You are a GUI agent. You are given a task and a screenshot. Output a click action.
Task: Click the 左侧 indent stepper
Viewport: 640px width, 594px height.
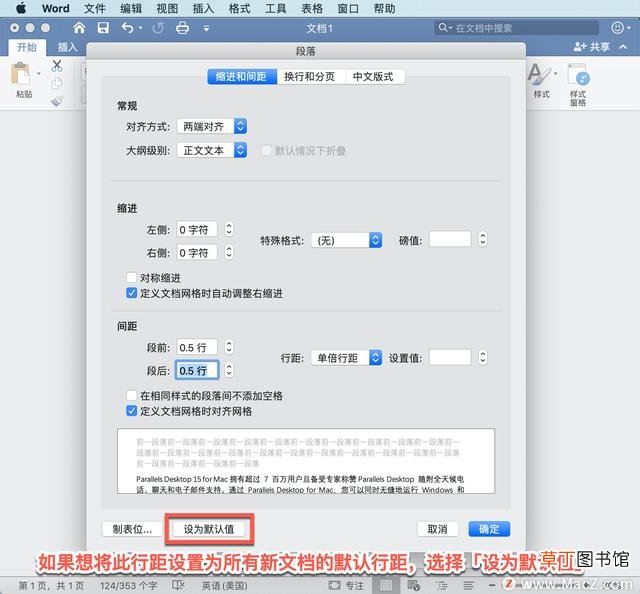pos(229,229)
